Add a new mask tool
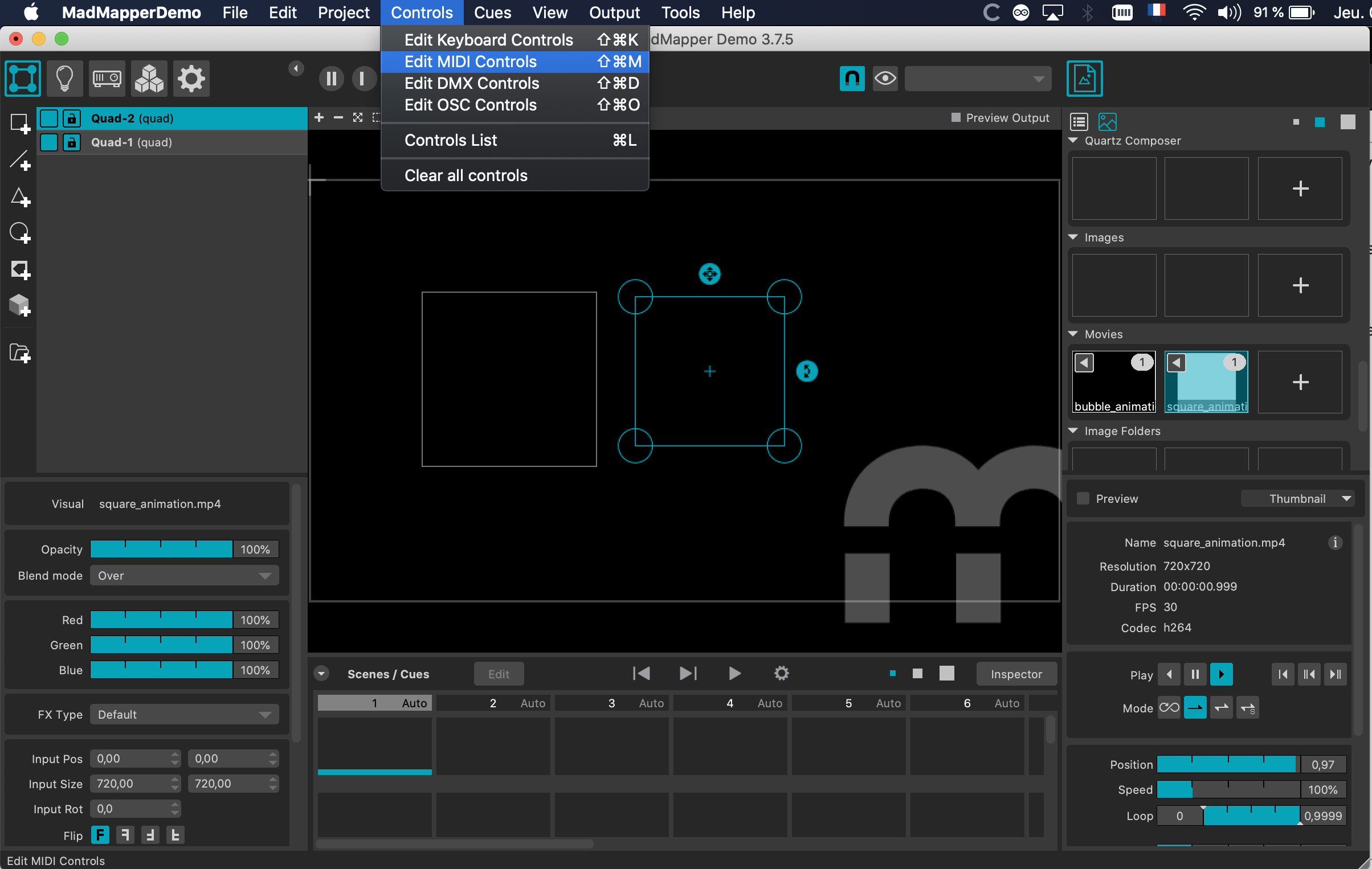 [20, 270]
